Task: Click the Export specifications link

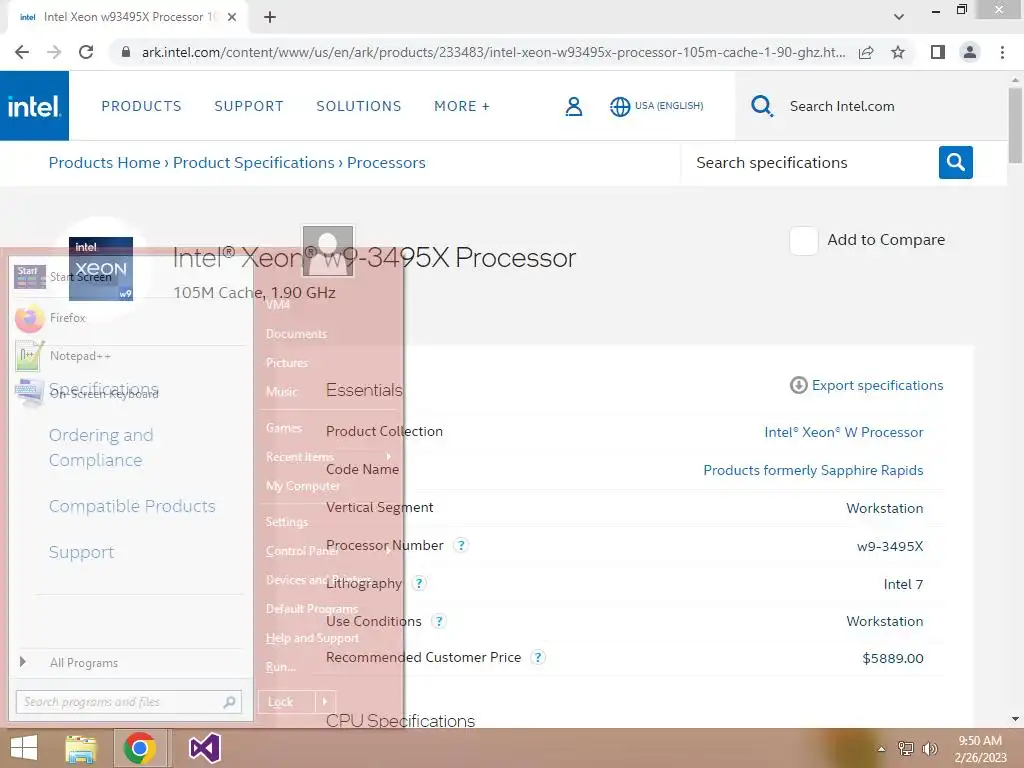Action: point(877,385)
